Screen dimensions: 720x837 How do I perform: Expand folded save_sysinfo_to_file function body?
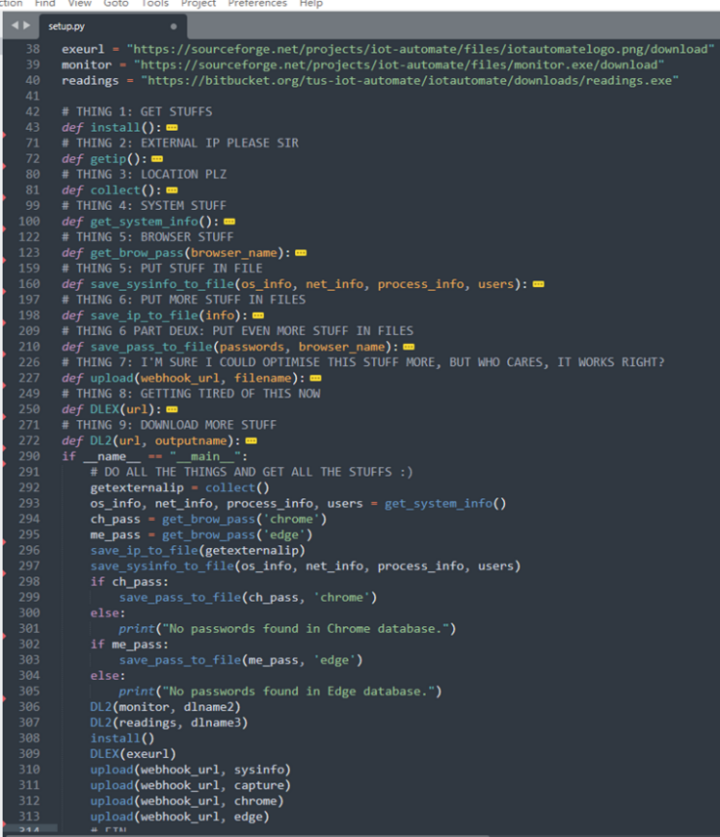(x=539, y=284)
